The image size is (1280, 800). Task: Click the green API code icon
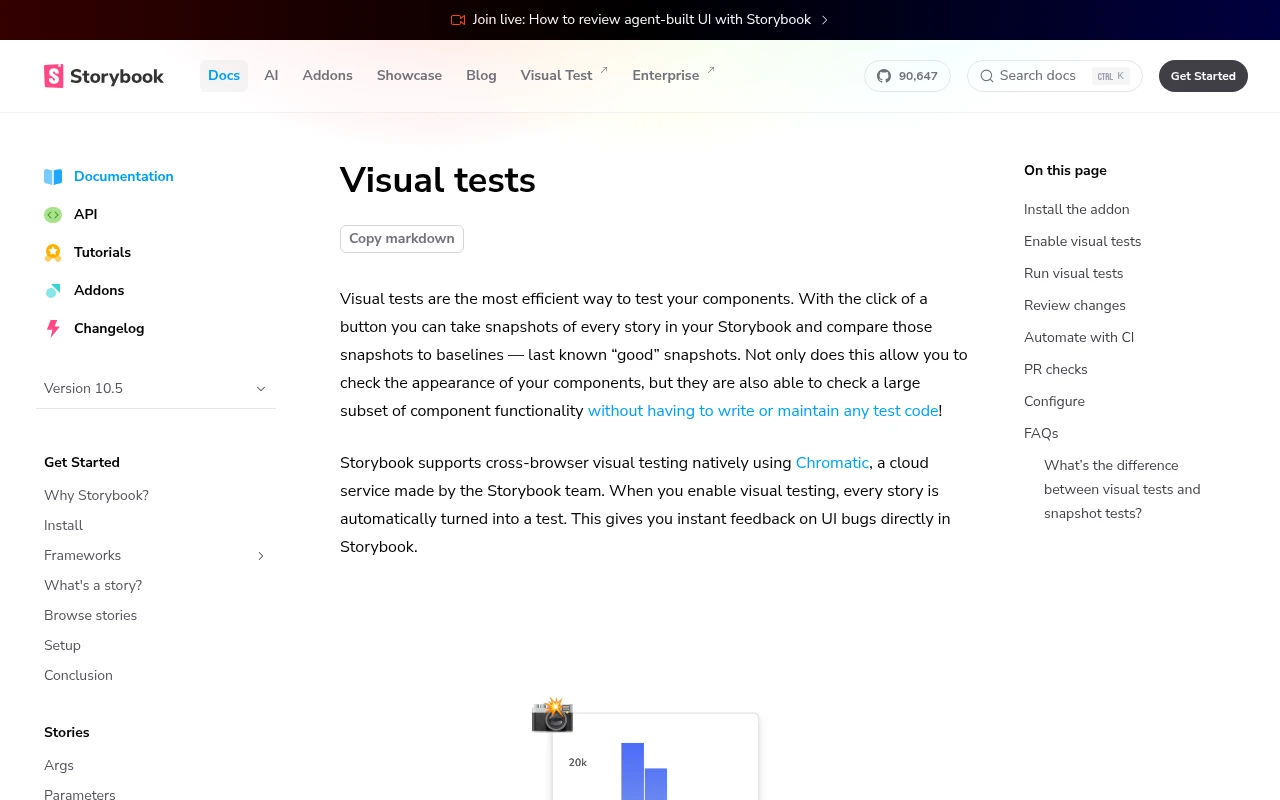(x=53, y=215)
